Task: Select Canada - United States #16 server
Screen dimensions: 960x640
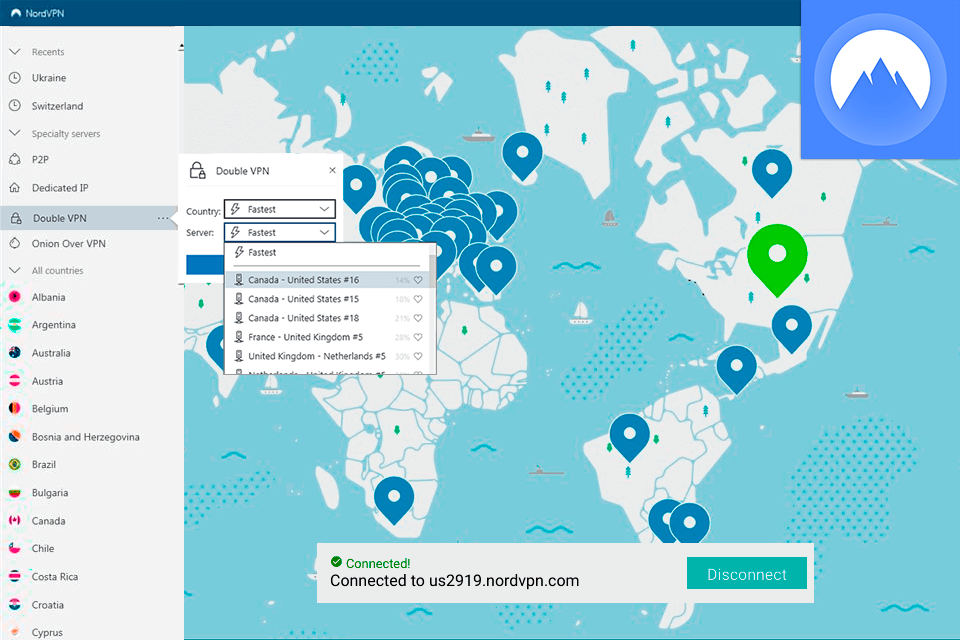Action: pyautogui.click(x=328, y=280)
